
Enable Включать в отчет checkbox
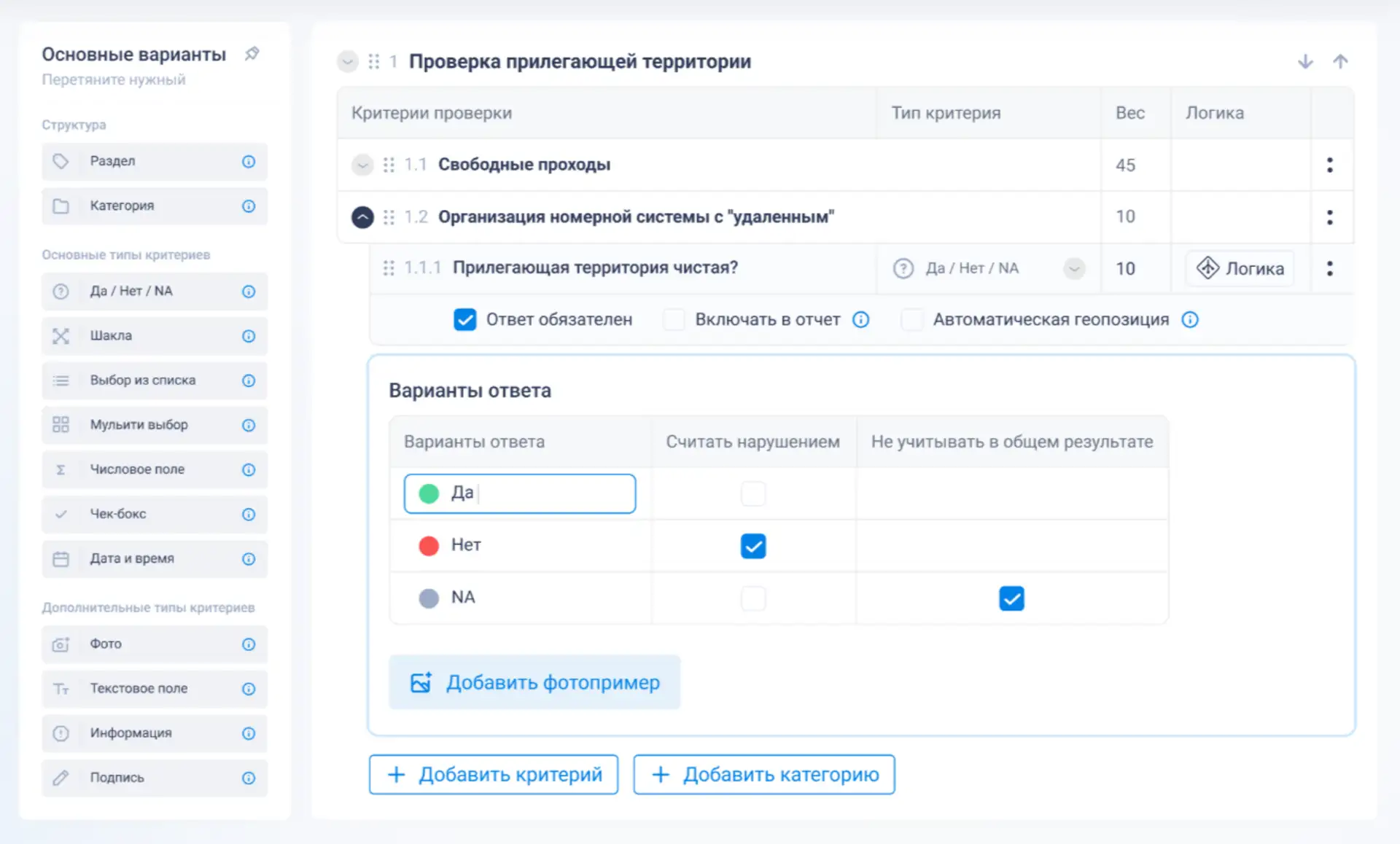674,320
